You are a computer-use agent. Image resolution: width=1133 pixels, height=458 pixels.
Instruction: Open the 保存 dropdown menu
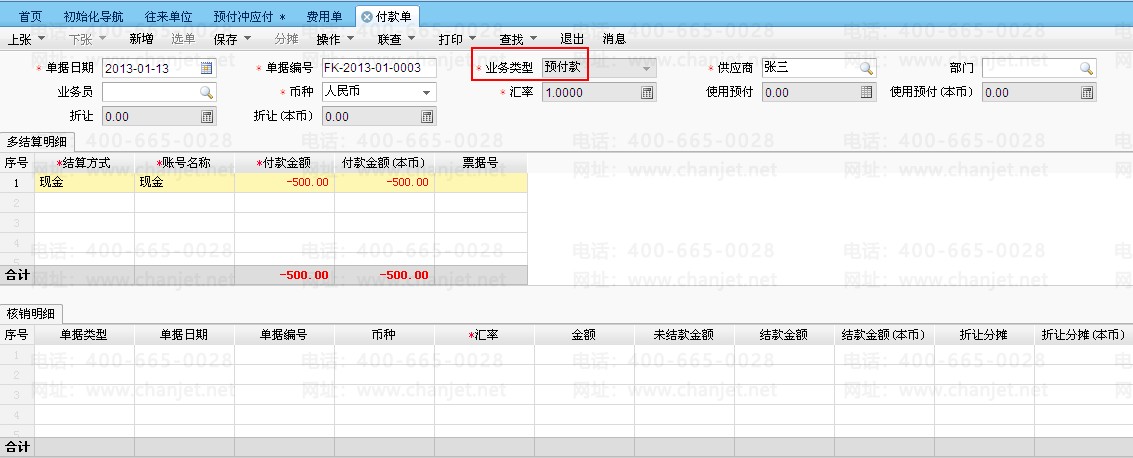(247, 39)
